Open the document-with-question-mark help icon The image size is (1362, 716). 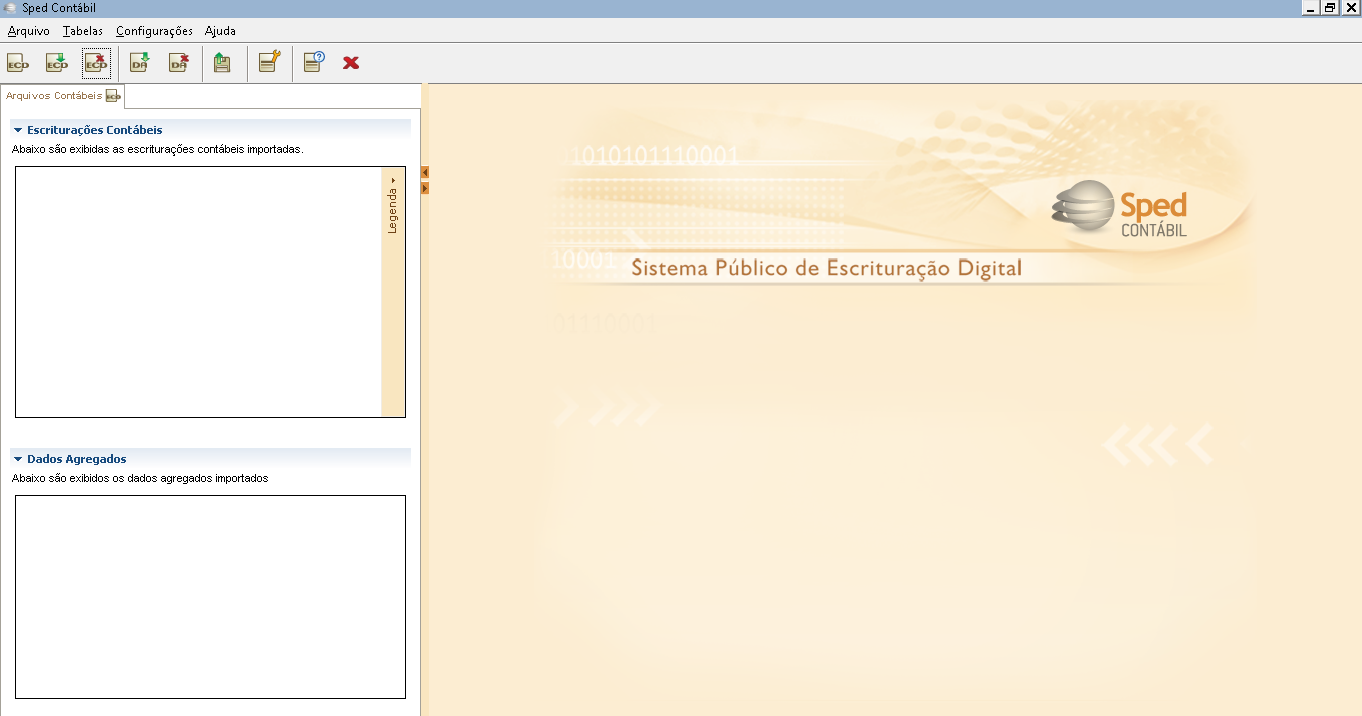[314, 63]
